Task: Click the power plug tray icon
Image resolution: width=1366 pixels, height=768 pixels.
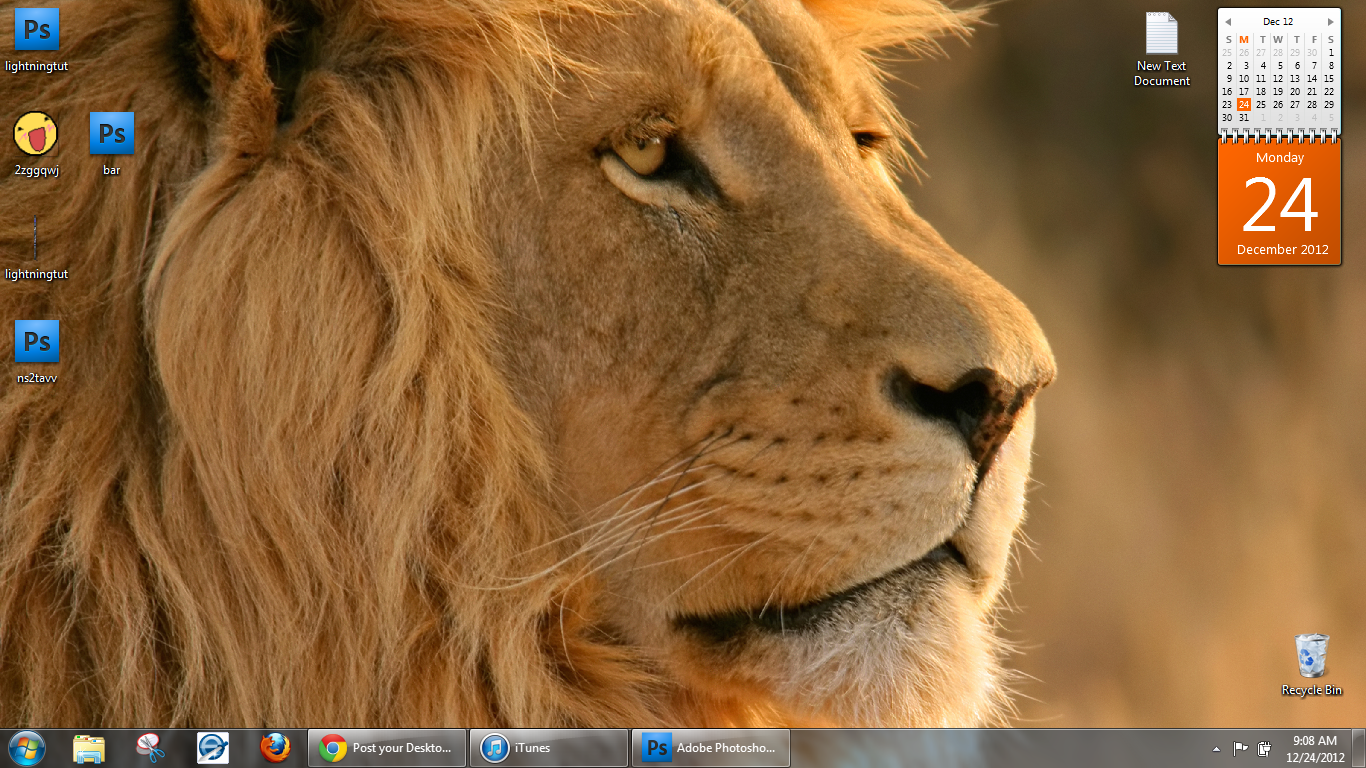Action: point(1264,748)
